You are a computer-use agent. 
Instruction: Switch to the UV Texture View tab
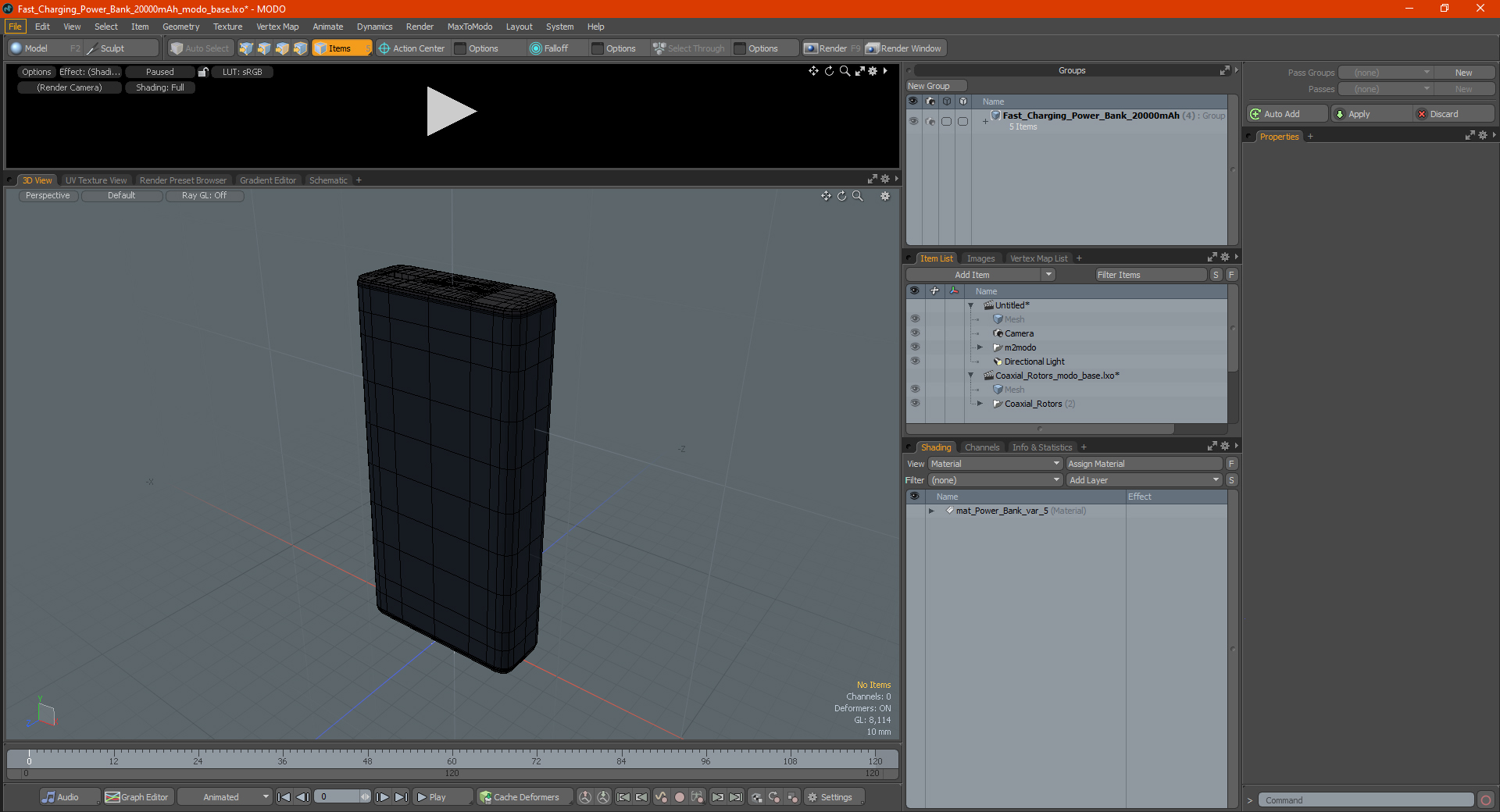pos(96,180)
